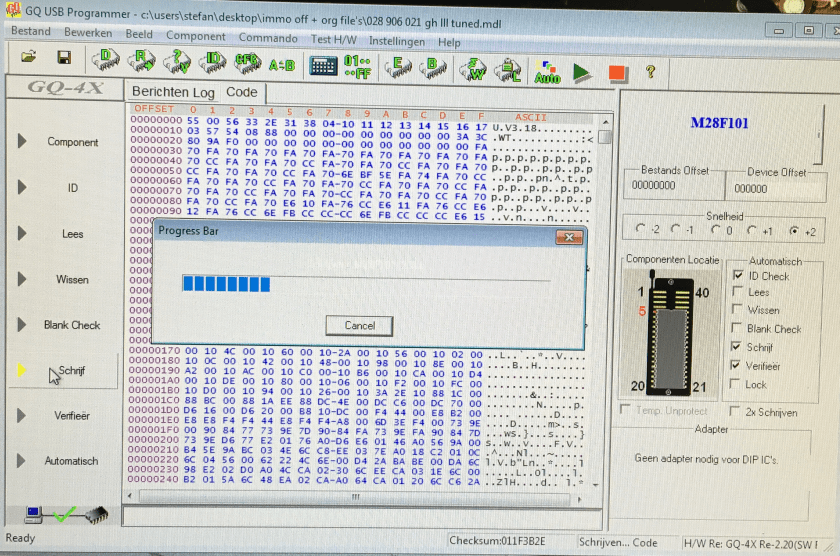Open the Instellingen menu
This screenshot has height=556, width=840.
click(397, 41)
